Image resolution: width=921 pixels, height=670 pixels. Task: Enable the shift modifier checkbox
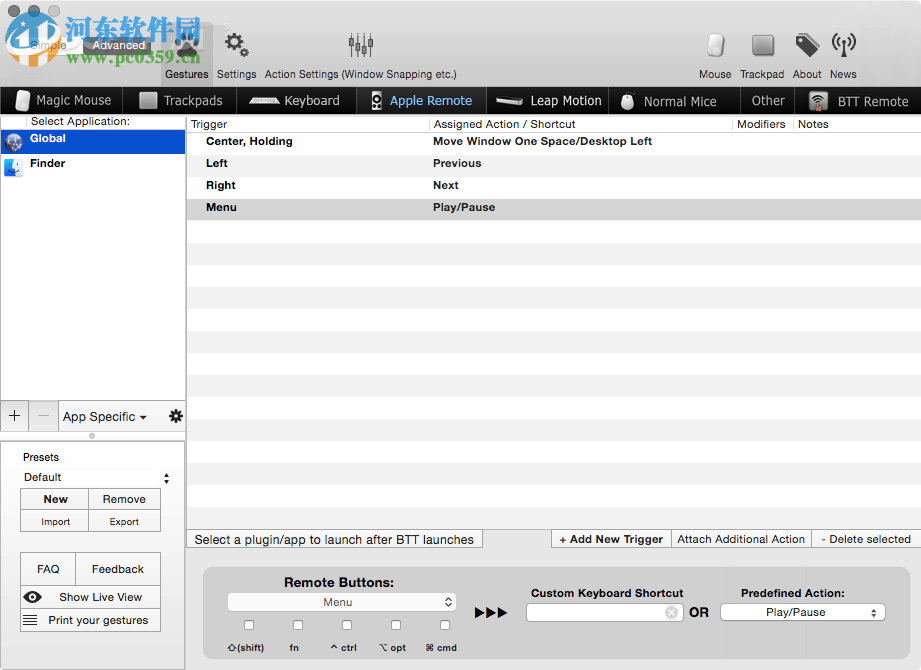[247, 625]
